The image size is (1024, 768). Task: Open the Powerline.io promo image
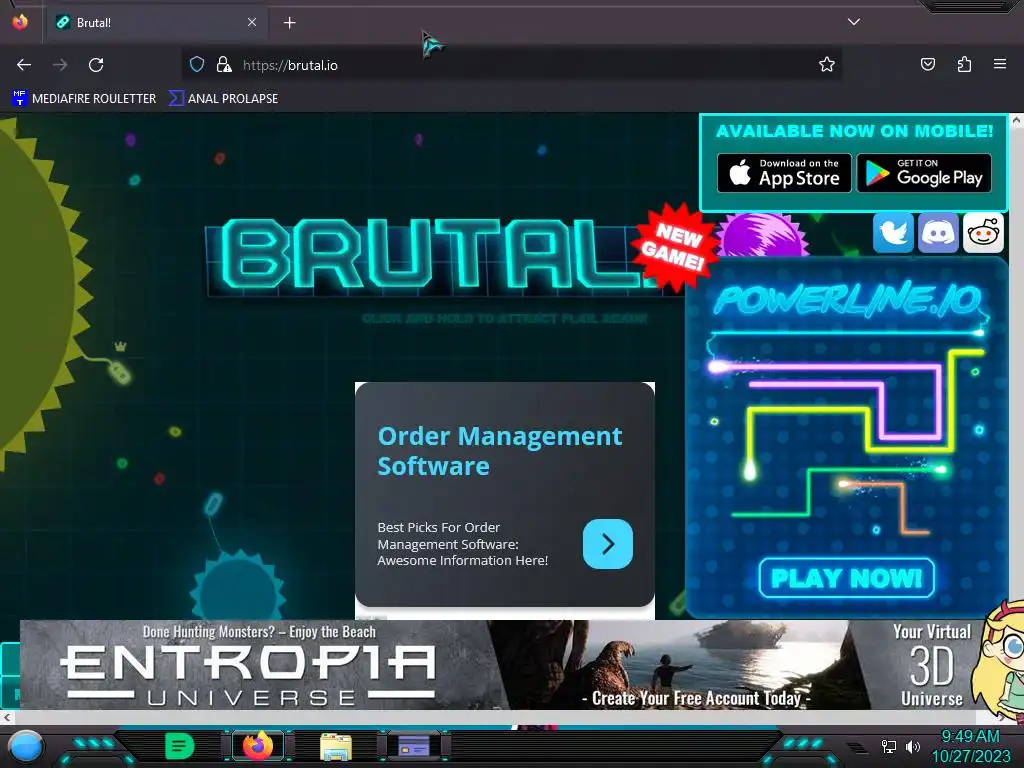847,436
